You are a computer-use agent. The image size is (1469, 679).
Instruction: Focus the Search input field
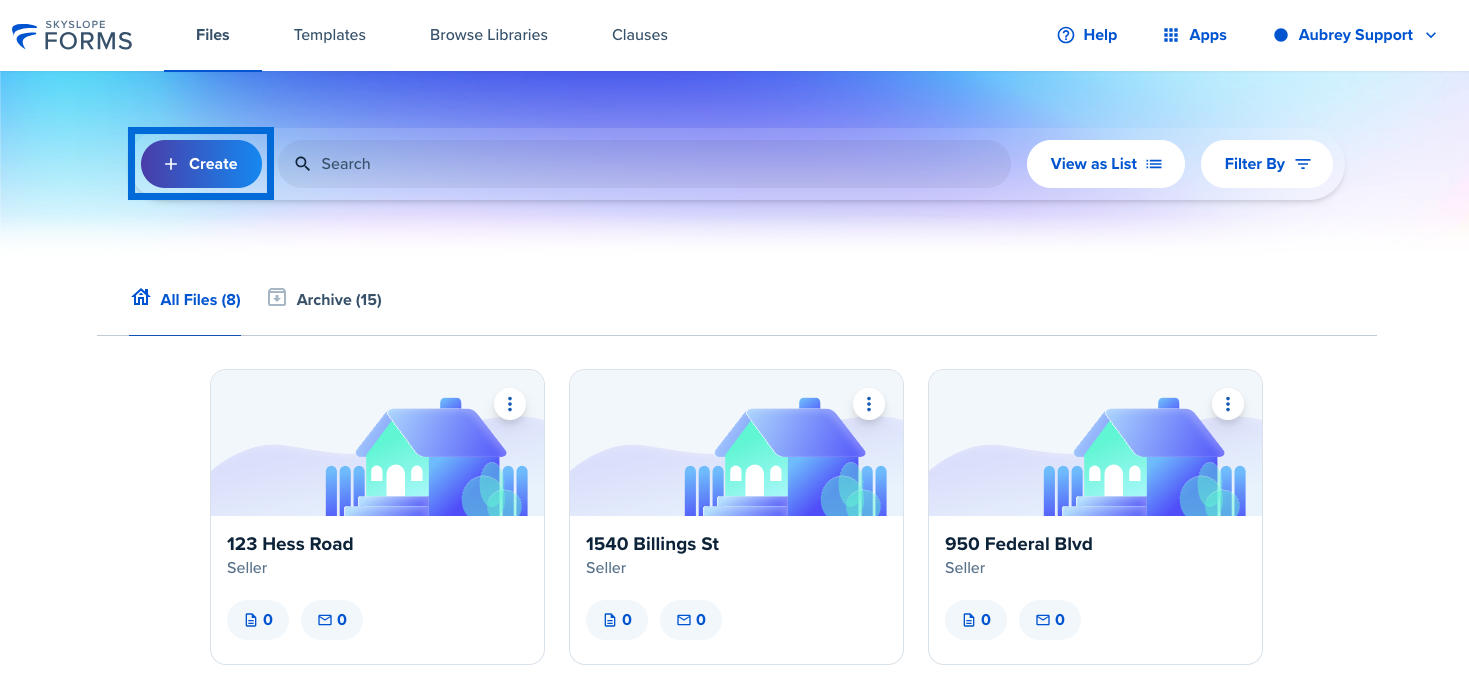644,164
